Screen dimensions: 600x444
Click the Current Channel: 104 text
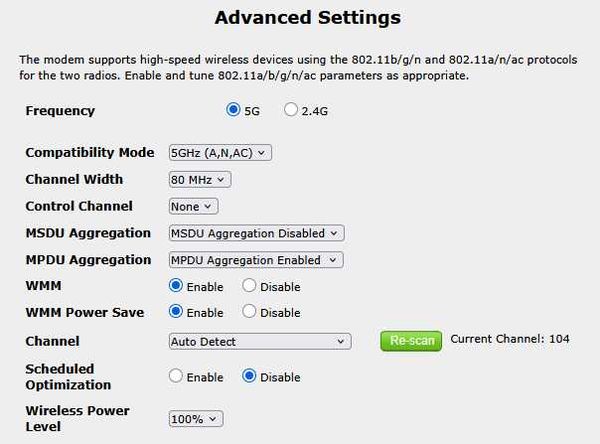pyautogui.click(x=510, y=339)
